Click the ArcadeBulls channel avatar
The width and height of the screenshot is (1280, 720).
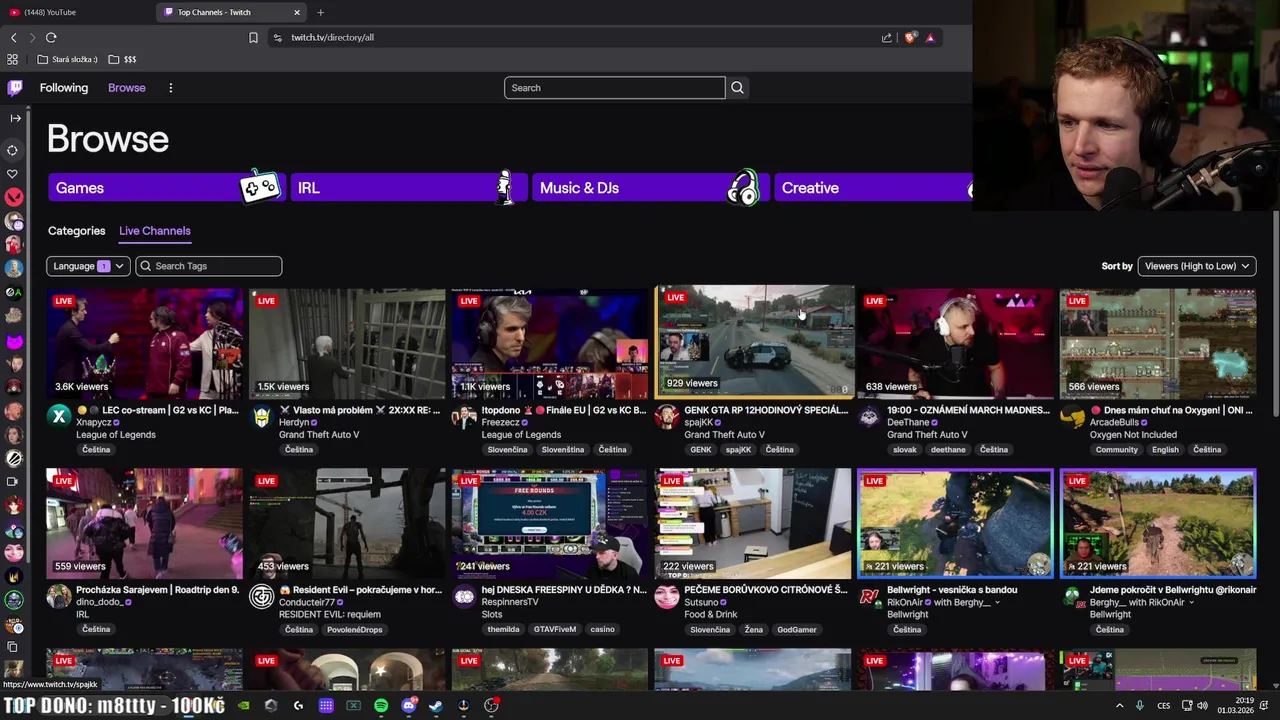[x=1072, y=417]
